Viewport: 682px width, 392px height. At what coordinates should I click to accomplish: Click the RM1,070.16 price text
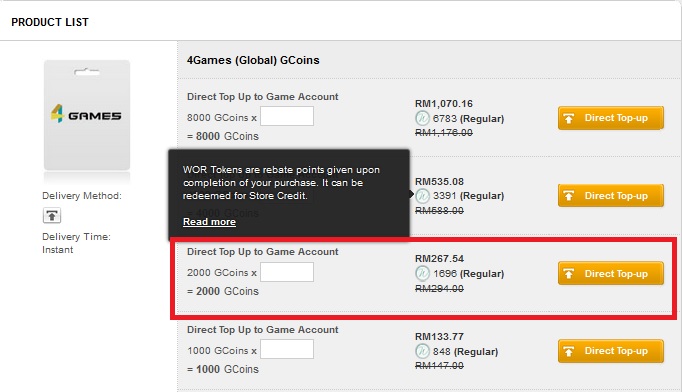(x=444, y=104)
